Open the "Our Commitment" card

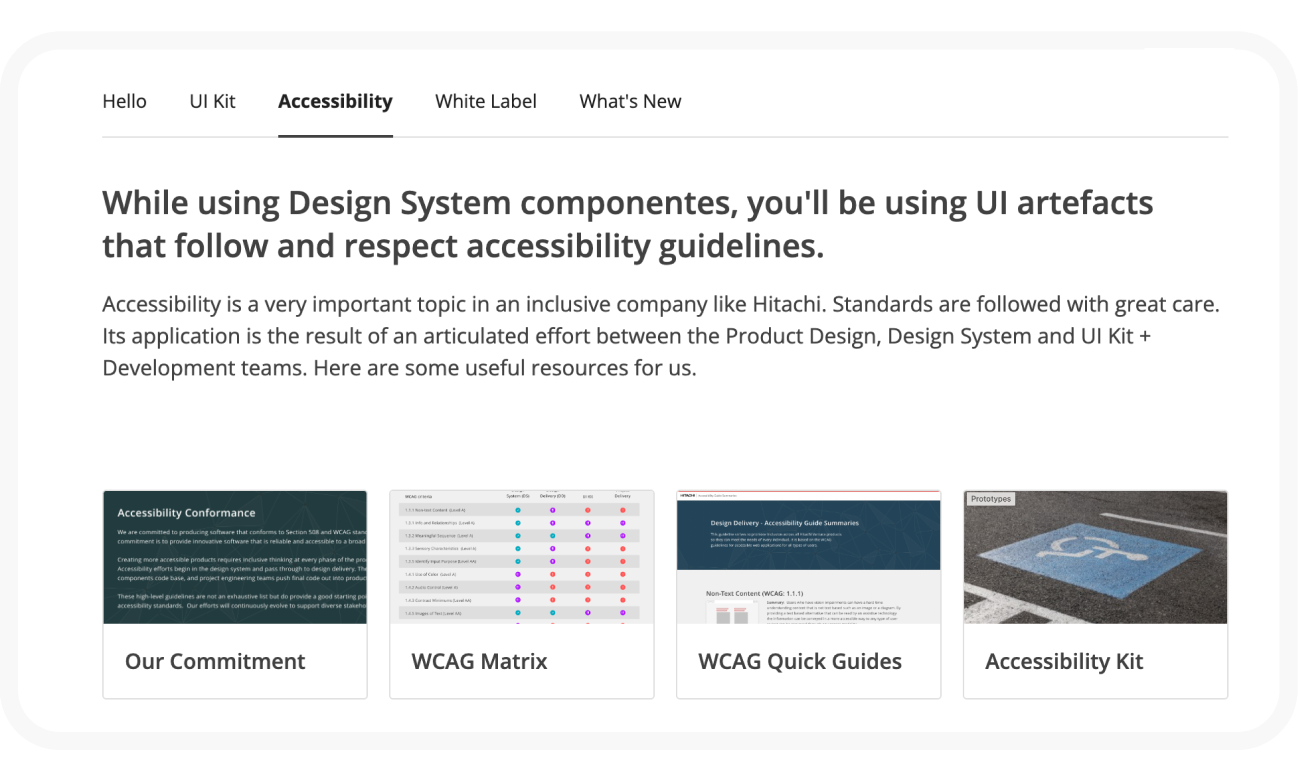(x=214, y=661)
